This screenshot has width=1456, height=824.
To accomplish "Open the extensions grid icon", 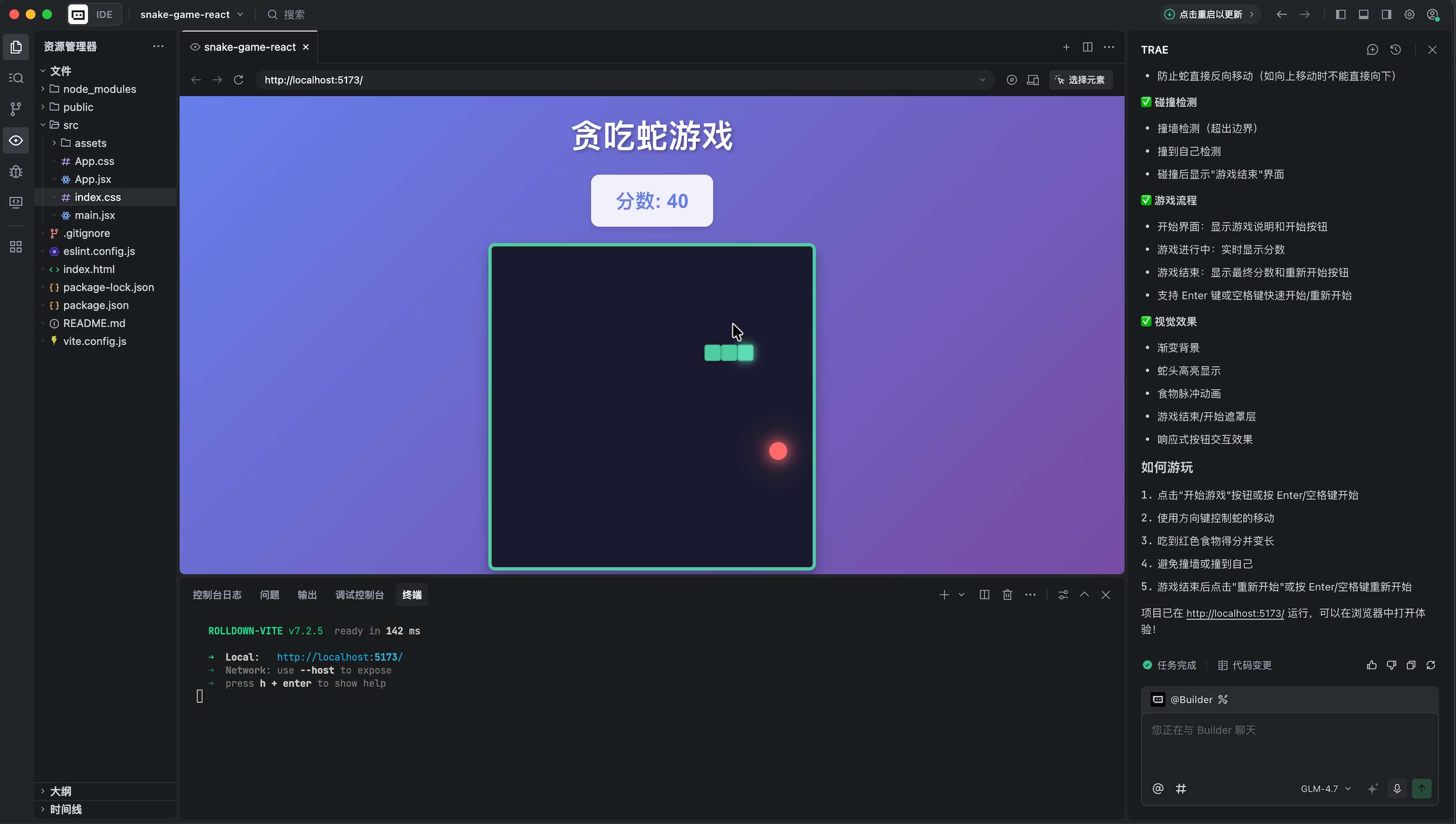I will pos(16,247).
